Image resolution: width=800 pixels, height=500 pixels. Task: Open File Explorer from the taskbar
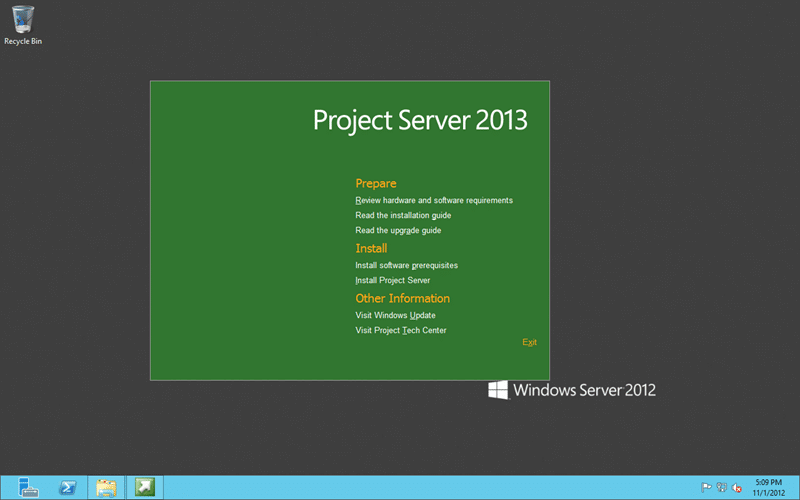click(106, 487)
